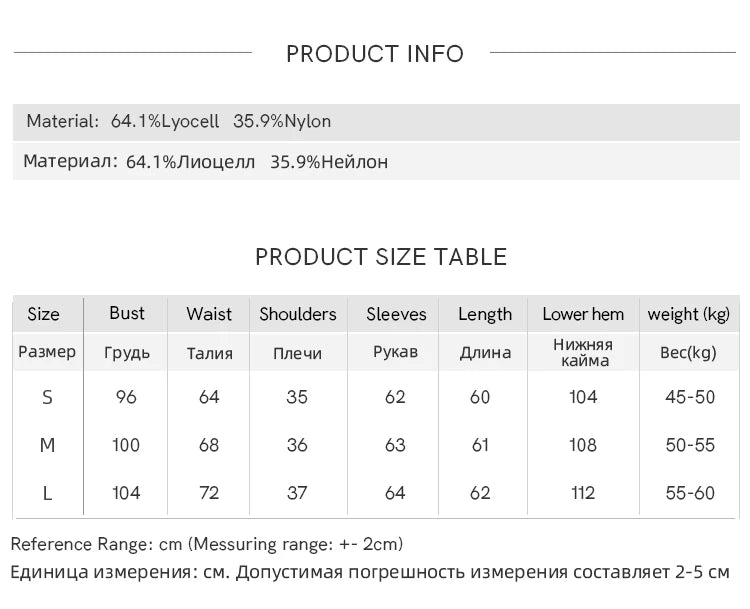The height and width of the screenshot is (609, 750).
Task: Click the lower hem value 108
Action: tap(583, 445)
